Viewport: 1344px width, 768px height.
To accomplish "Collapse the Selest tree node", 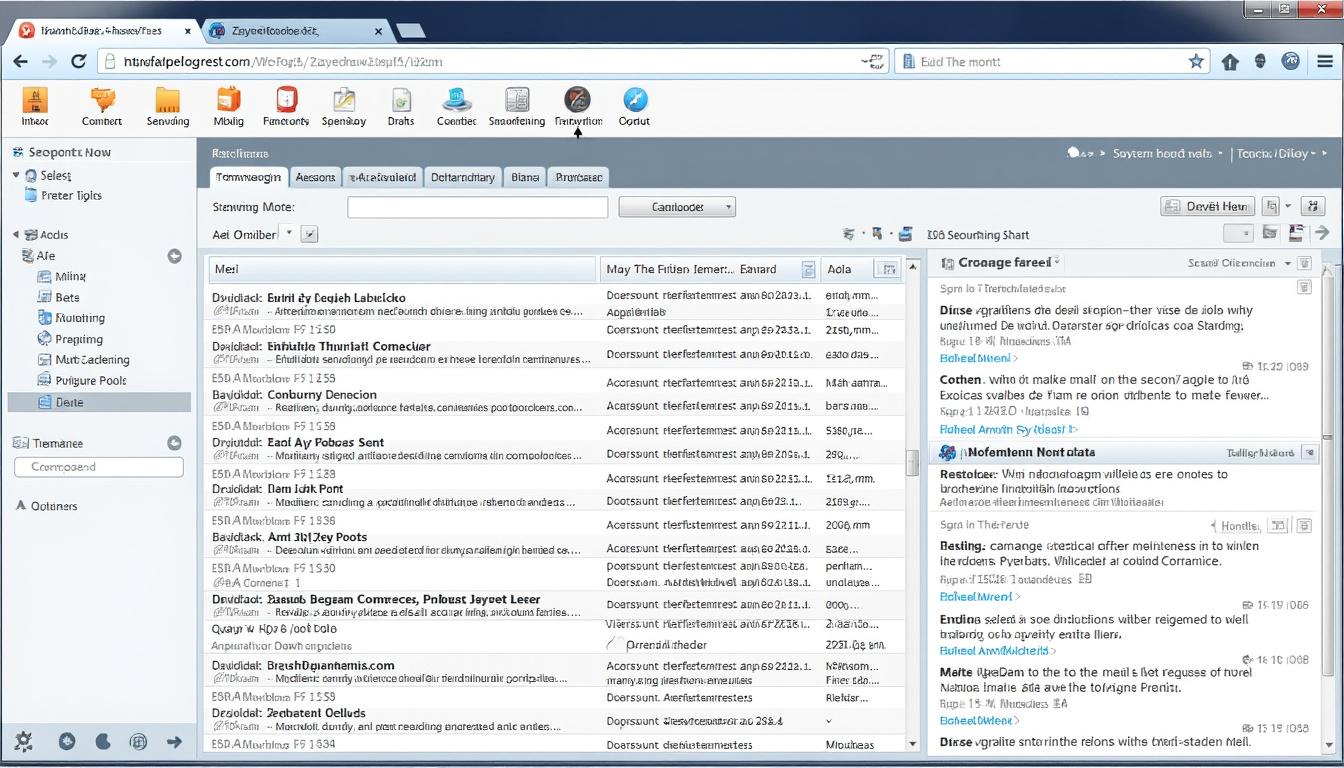I will pyautogui.click(x=17, y=176).
